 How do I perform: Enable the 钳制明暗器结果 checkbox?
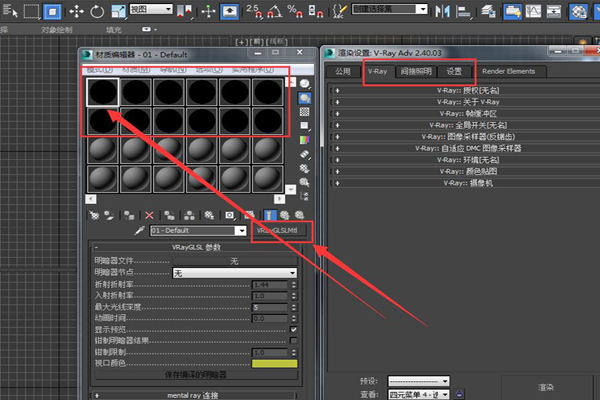(293, 341)
